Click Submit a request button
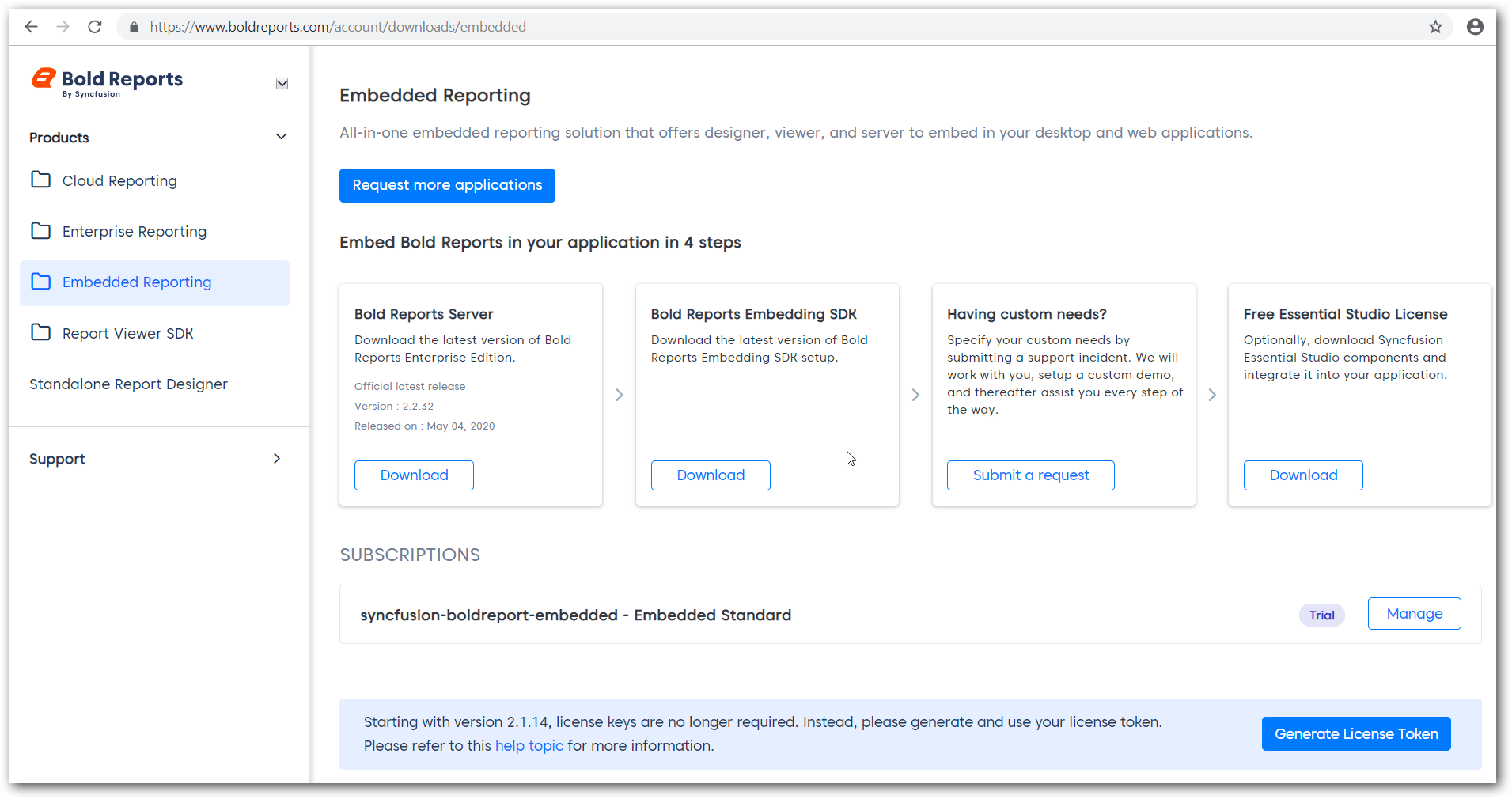Viewport: 1512px width, 799px height. point(1031,475)
